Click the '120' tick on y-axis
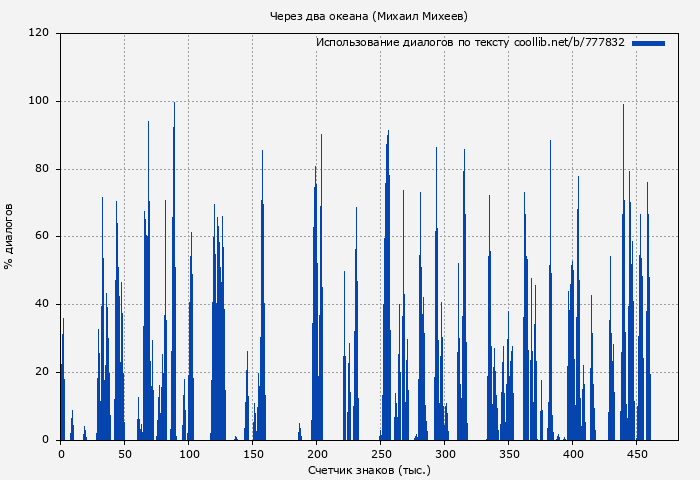This screenshot has height=480, width=700. point(39,33)
